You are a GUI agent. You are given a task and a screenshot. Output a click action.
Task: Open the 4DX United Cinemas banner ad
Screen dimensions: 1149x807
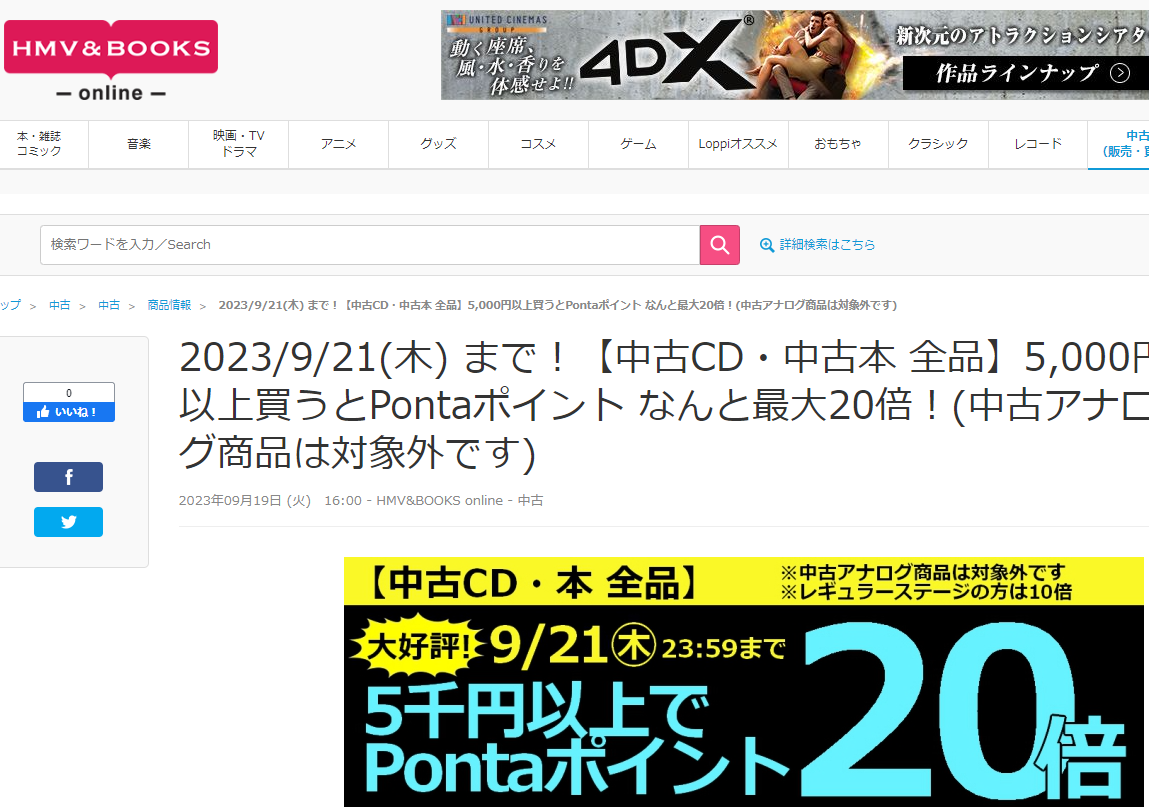pos(795,55)
